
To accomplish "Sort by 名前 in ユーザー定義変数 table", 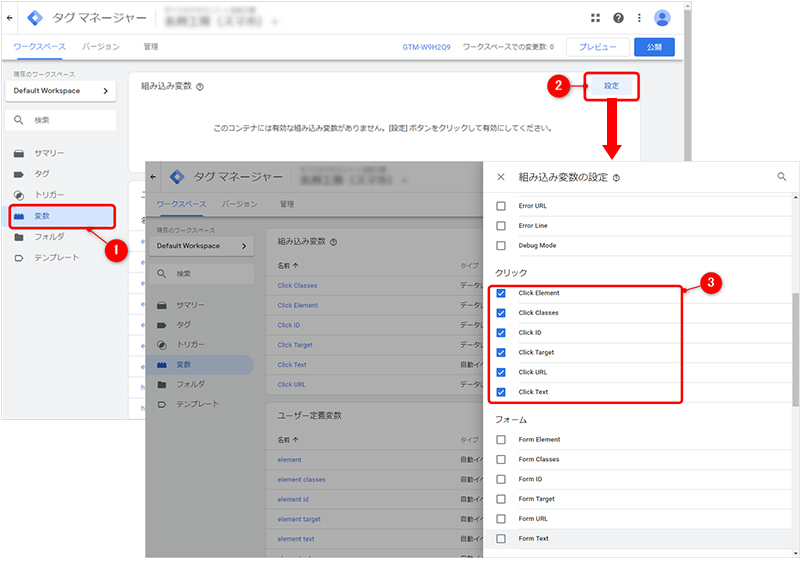I will coord(288,439).
